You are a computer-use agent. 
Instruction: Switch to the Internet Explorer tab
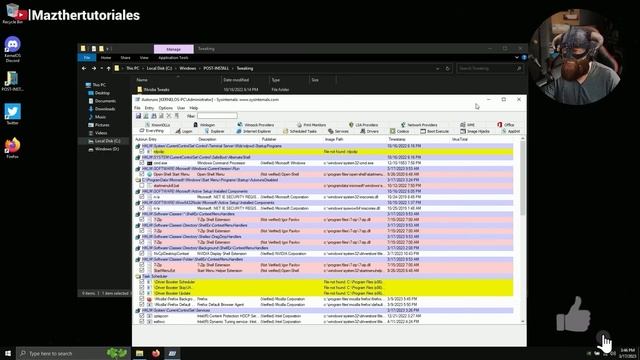(x=253, y=131)
